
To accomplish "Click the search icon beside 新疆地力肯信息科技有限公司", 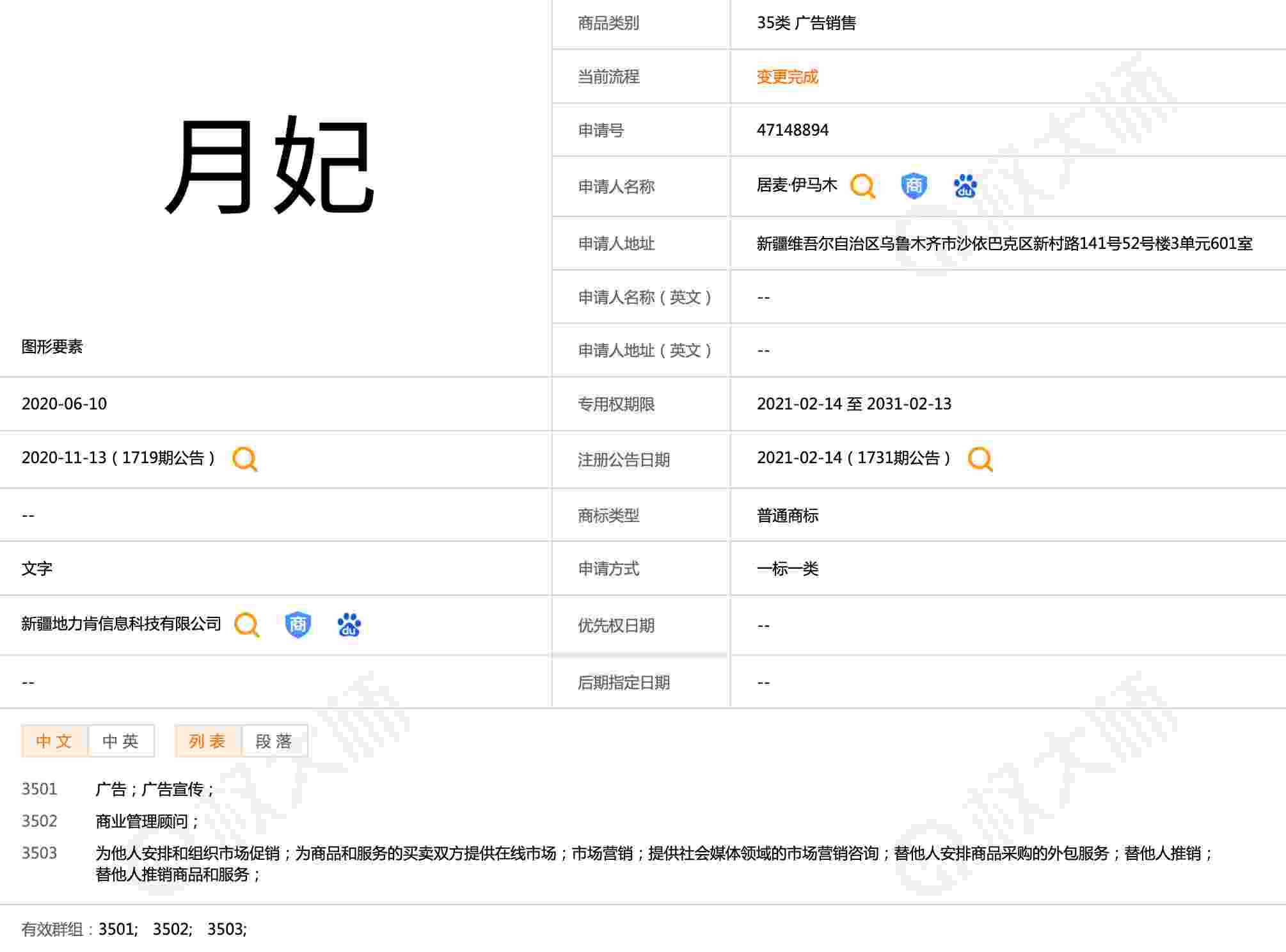I will 247,625.
